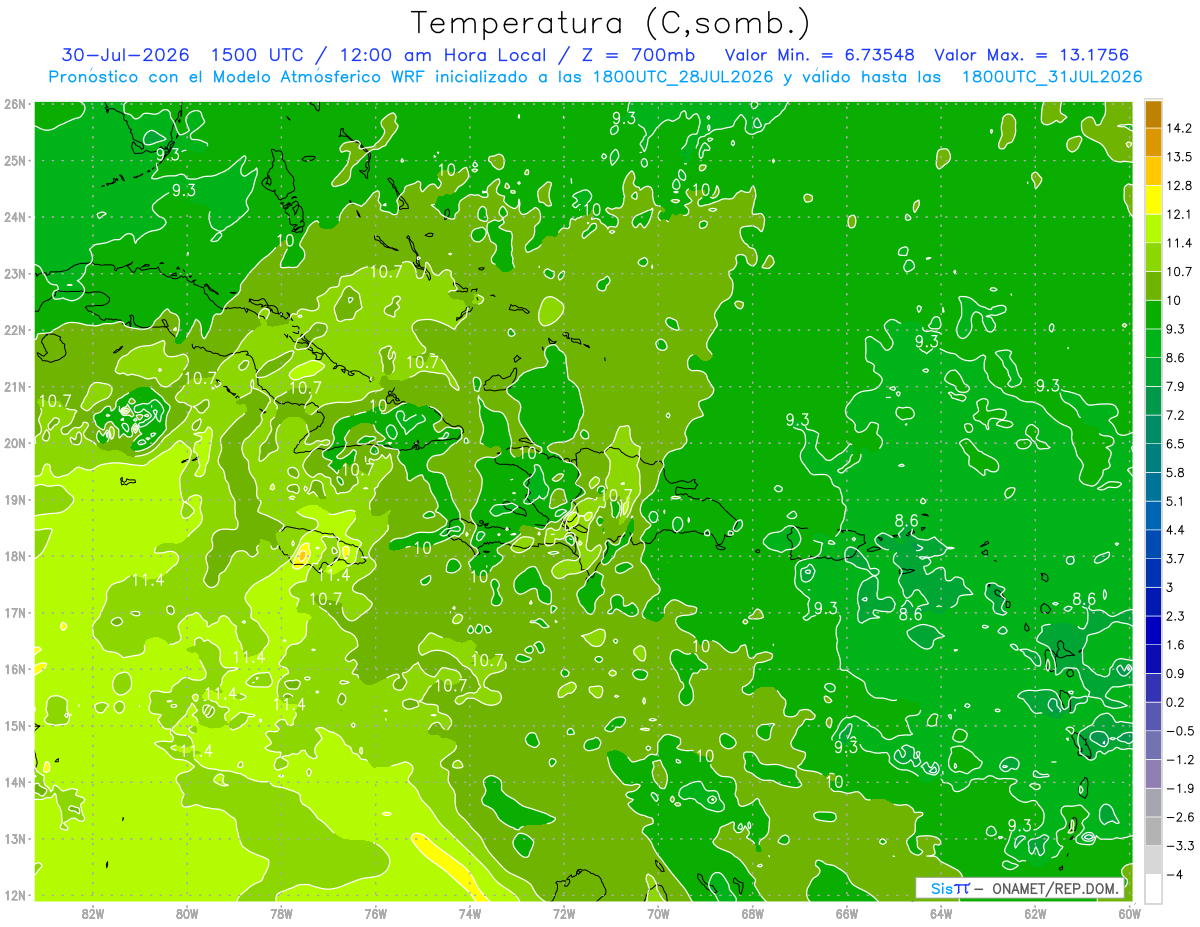Click the '5.8' color bar value
Viewport: 1200px width, 927px height.
click(x=1176, y=472)
